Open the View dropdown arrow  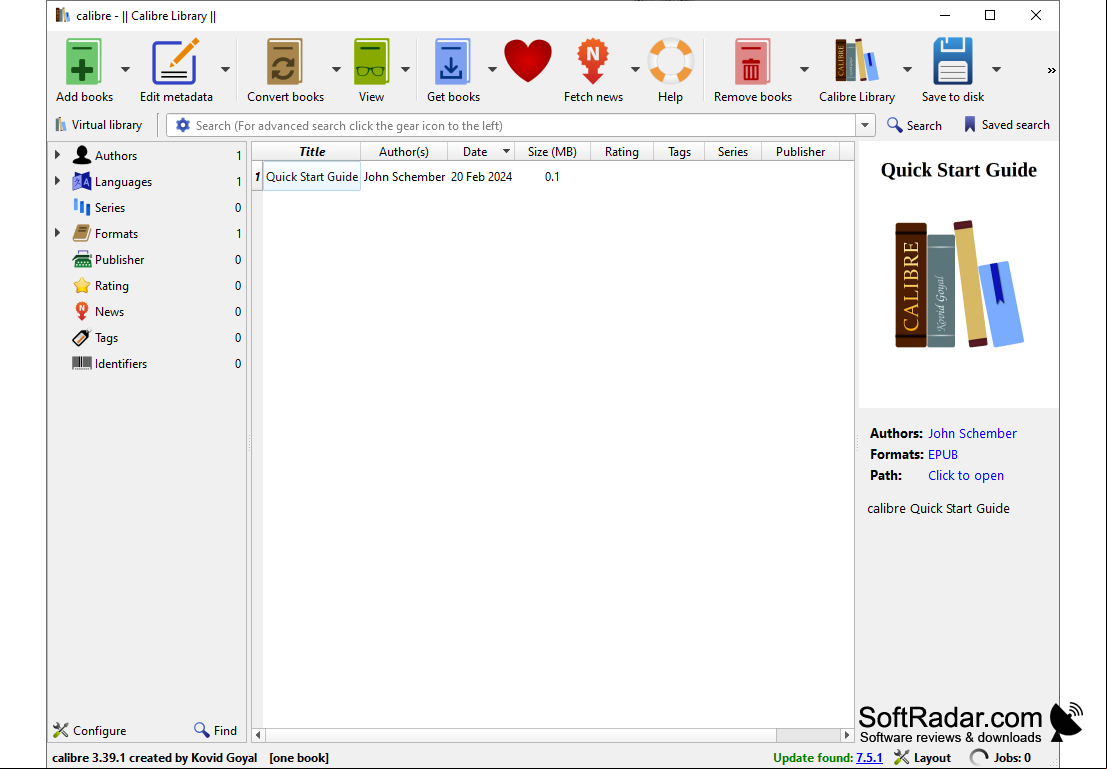[x=405, y=69]
